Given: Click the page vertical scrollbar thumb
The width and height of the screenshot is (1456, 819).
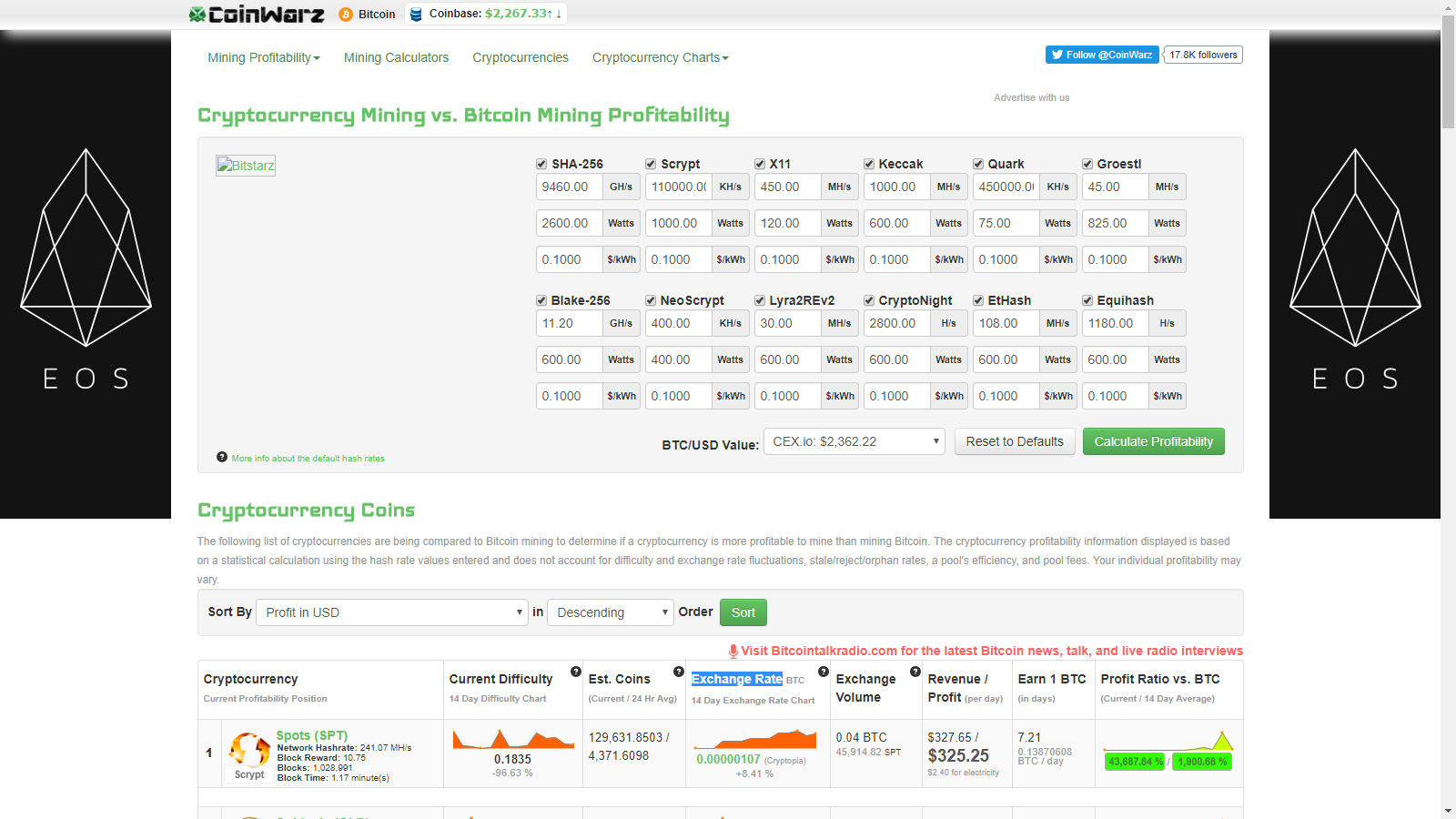Looking at the screenshot, I should 1448,73.
